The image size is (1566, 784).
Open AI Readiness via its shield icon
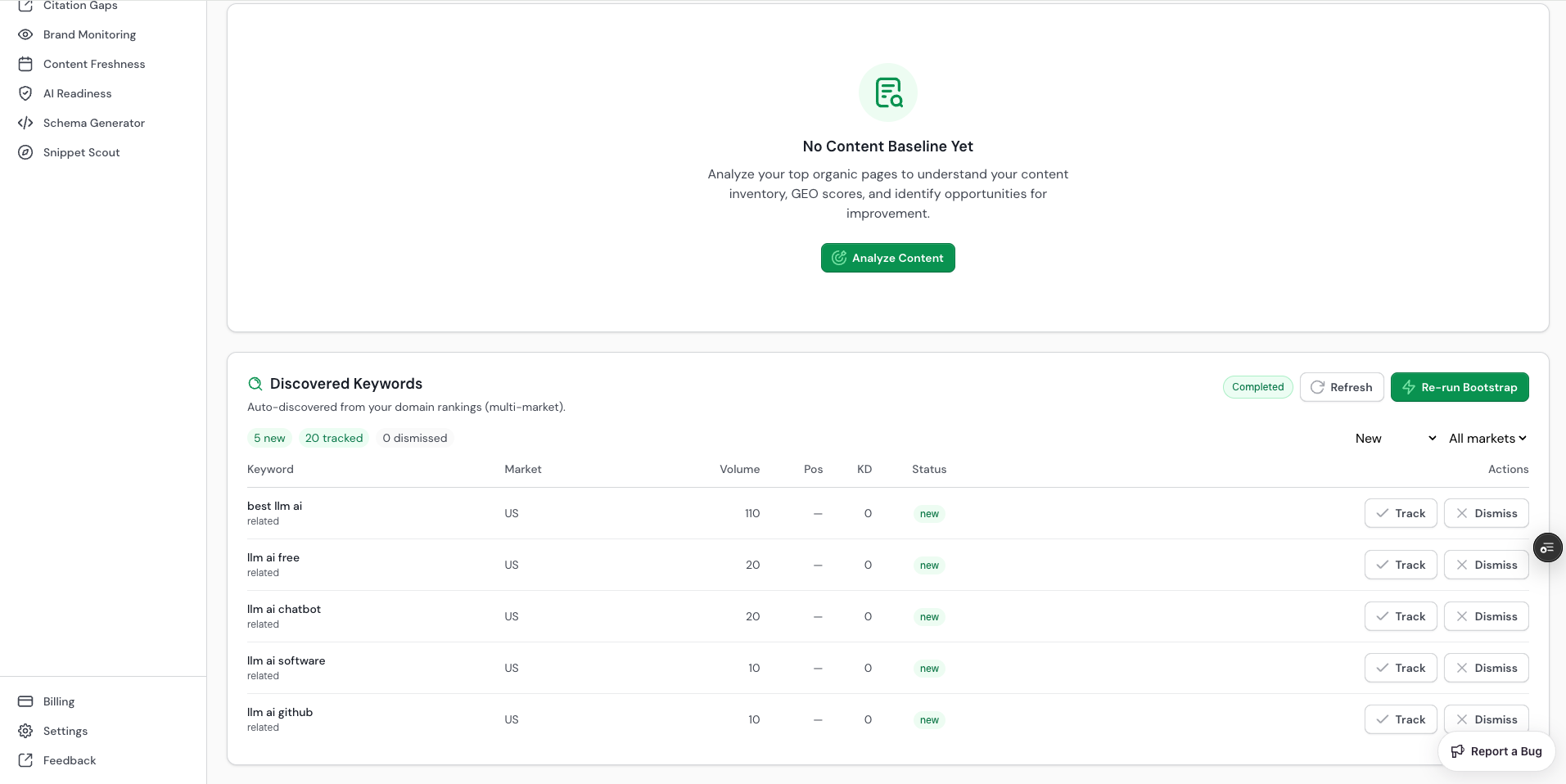[25, 93]
